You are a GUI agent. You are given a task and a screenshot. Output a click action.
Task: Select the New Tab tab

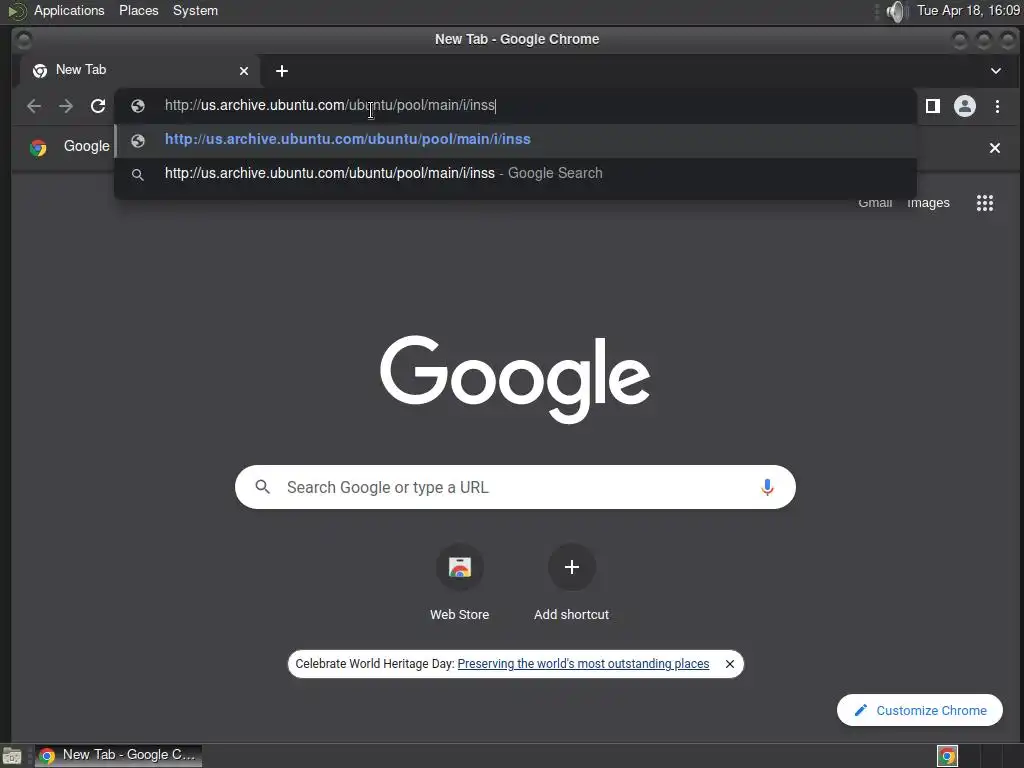tap(140, 70)
